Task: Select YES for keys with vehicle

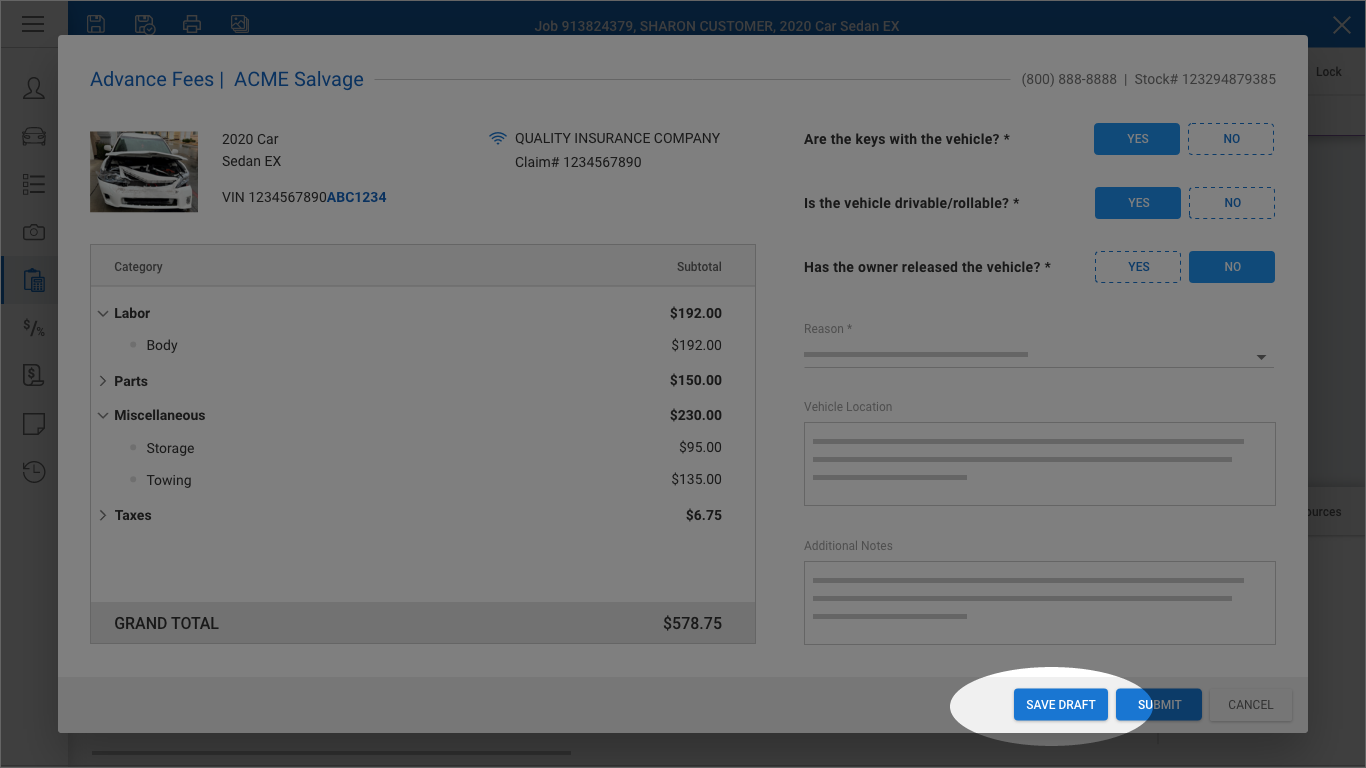Action: click(x=1137, y=139)
